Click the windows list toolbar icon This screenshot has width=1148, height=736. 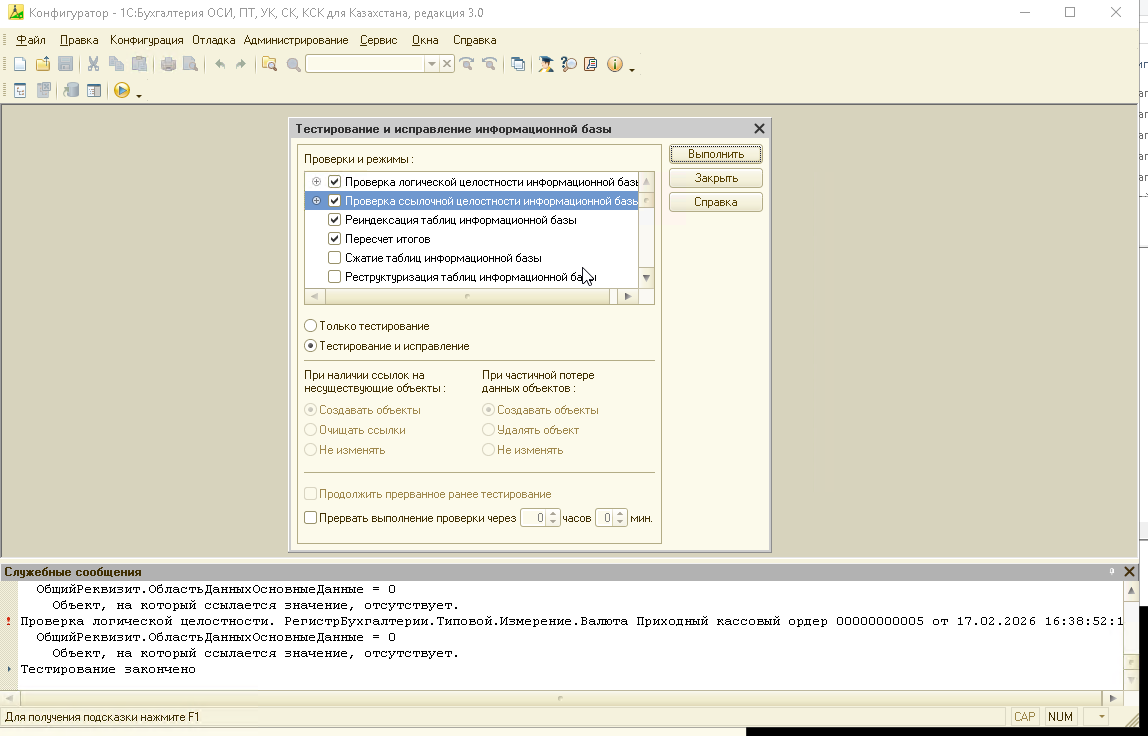point(517,64)
